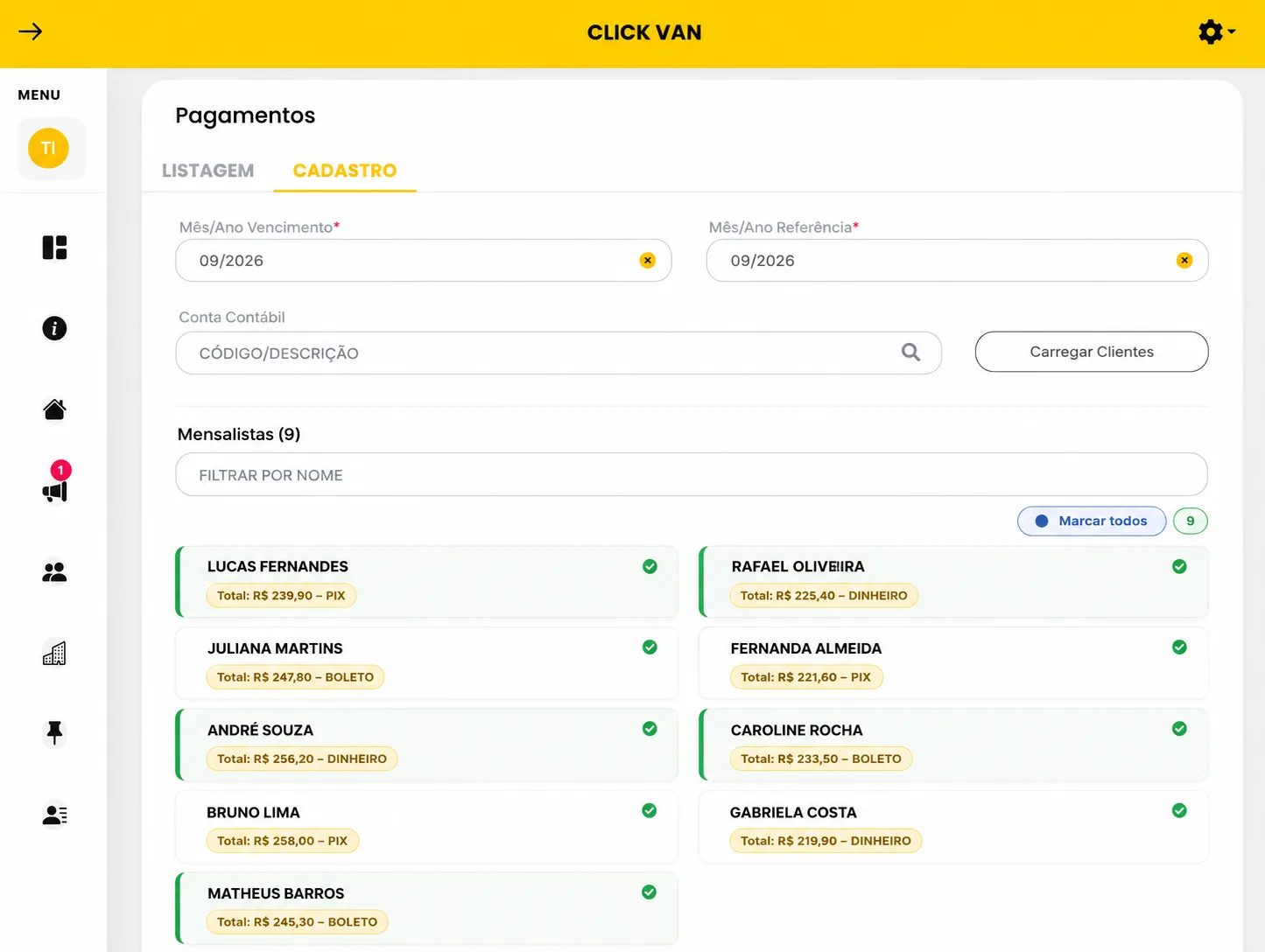Open the people group icon in sidebar
Screen dimensions: 1265x952
[54, 572]
